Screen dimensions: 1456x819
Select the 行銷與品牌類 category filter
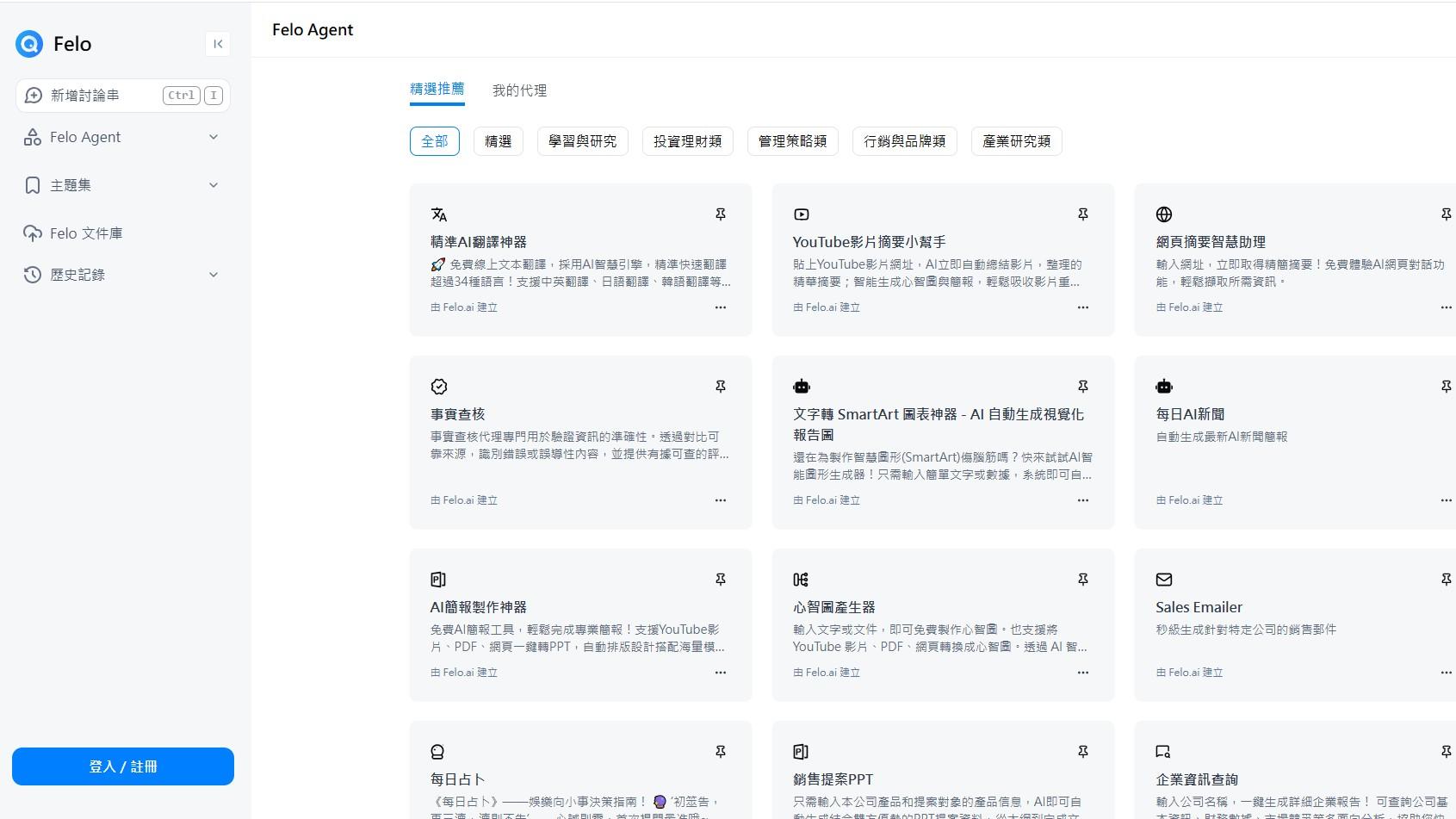[x=905, y=141]
